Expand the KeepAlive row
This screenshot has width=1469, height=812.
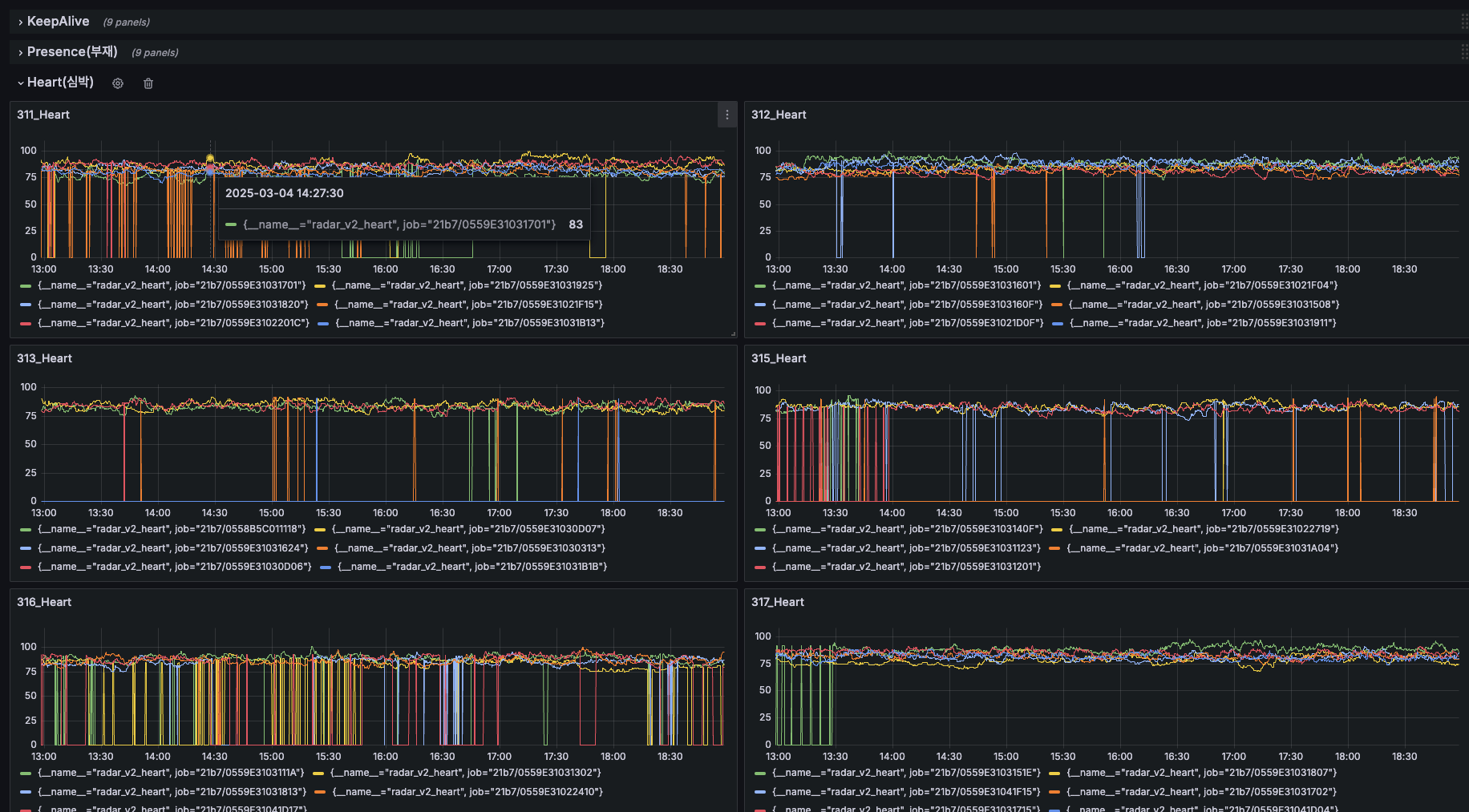[x=58, y=22]
